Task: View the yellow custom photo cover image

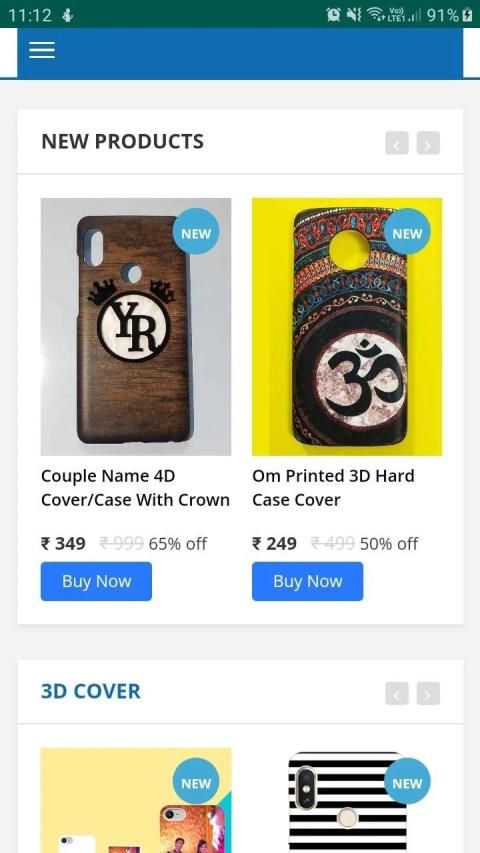Action: (136, 800)
